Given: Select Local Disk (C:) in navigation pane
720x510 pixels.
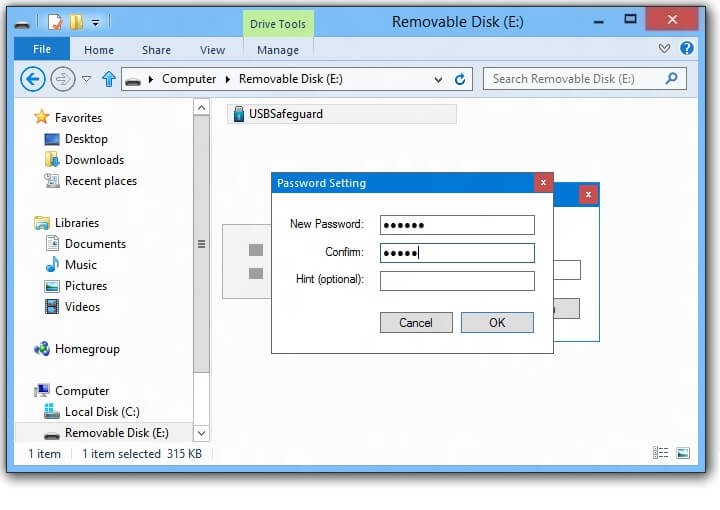Looking at the screenshot, I should [100, 412].
